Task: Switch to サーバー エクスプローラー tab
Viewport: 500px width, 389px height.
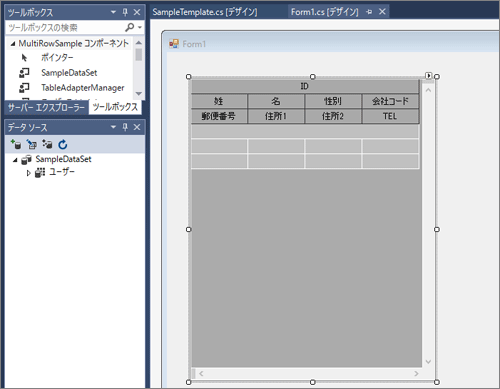Action: point(46,107)
